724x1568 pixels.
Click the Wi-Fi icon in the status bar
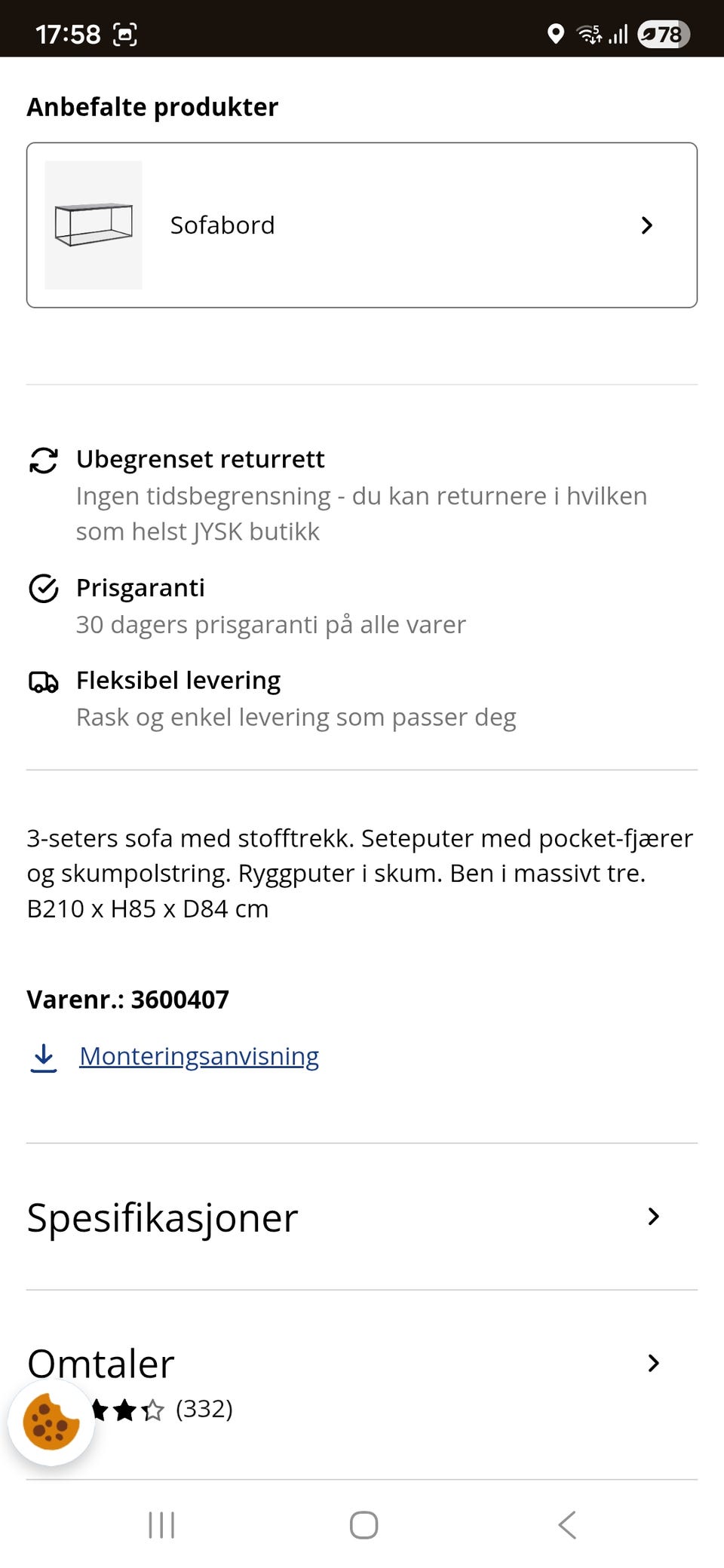pos(587,34)
